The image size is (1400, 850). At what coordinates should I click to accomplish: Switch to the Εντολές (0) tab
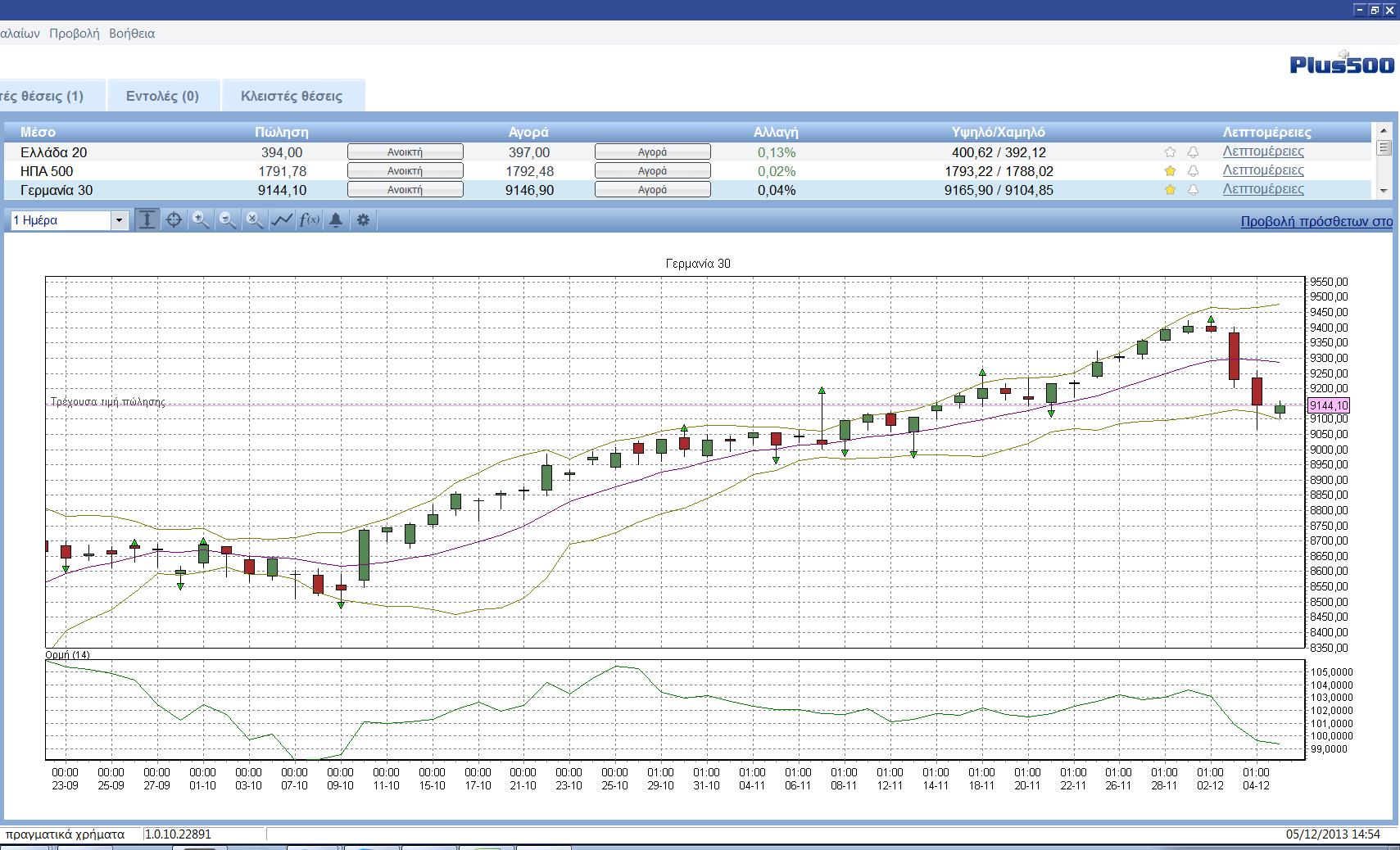(162, 96)
